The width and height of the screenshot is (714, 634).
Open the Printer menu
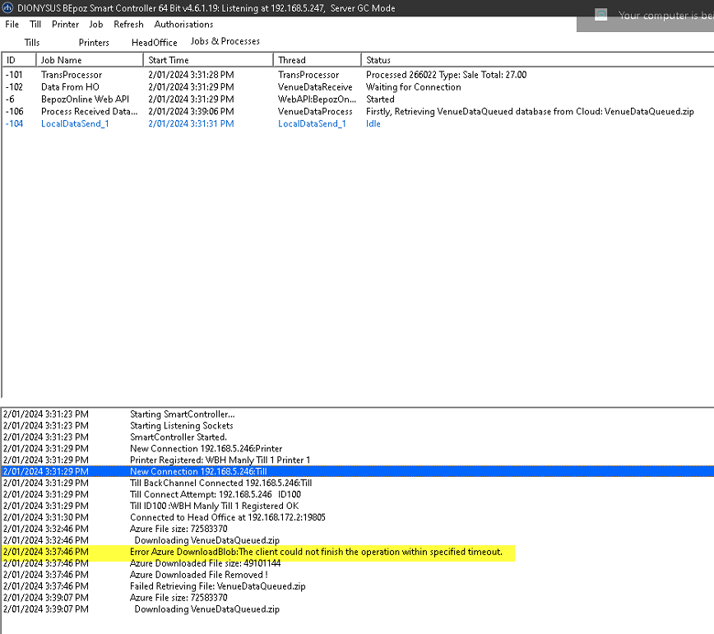click(x=65, y=24)
